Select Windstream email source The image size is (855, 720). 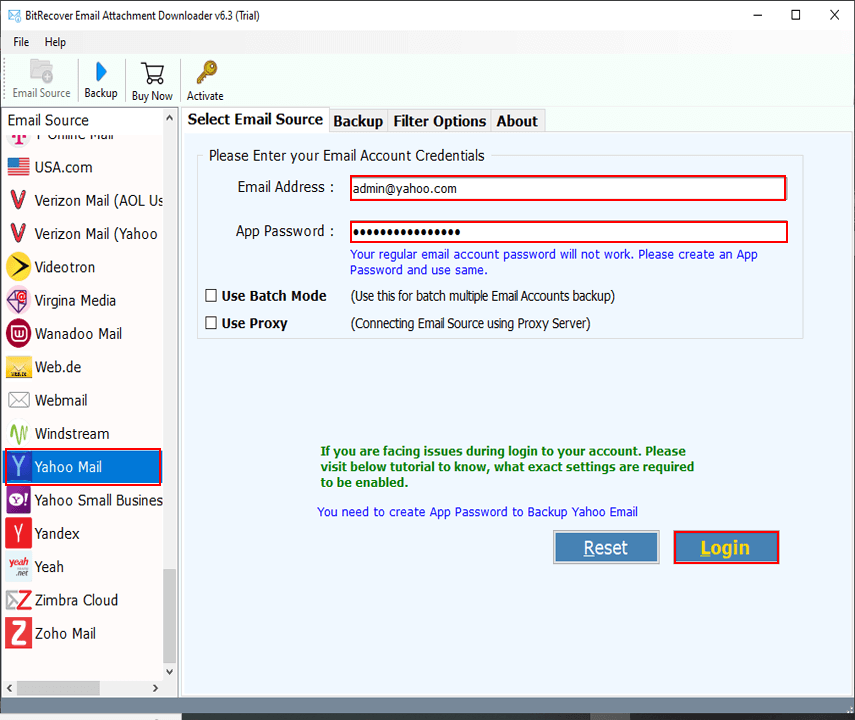(x=72, y=434)
